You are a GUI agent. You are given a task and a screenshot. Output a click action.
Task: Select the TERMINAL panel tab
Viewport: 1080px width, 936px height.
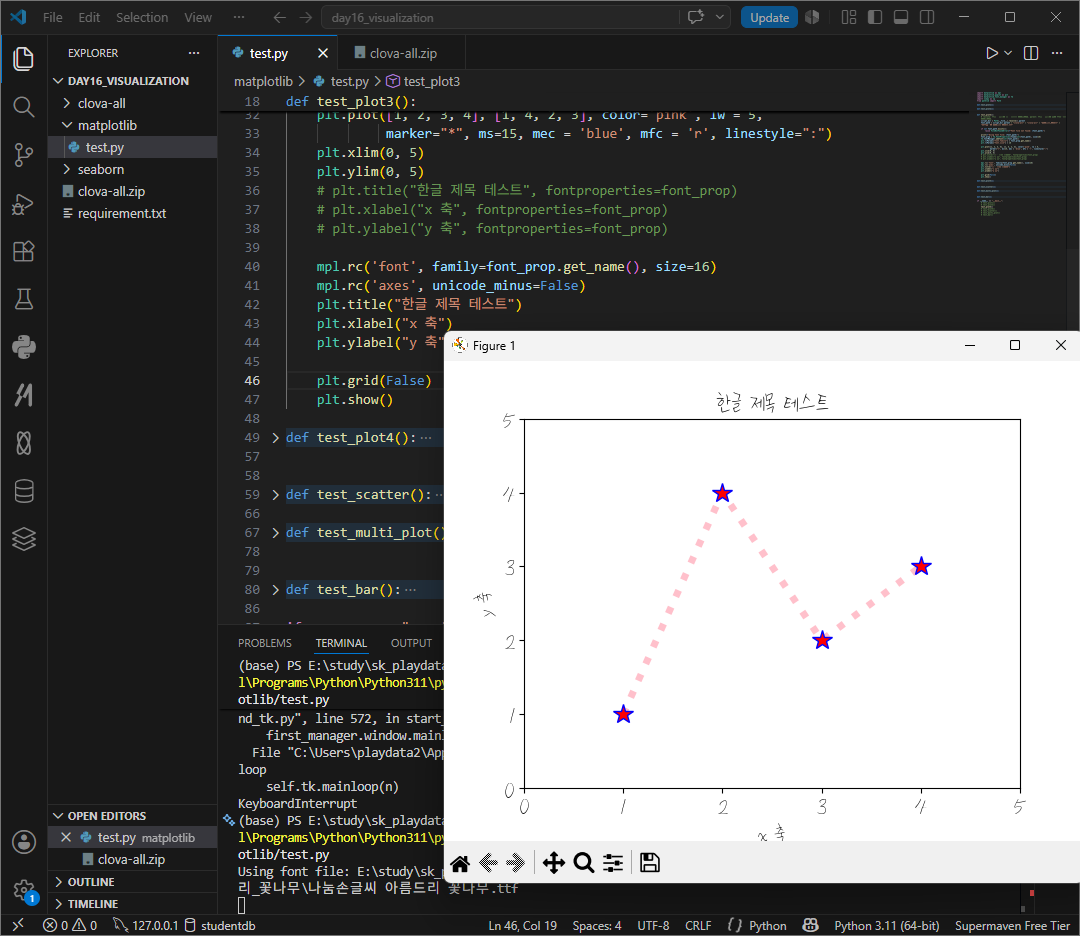point(341,643)
